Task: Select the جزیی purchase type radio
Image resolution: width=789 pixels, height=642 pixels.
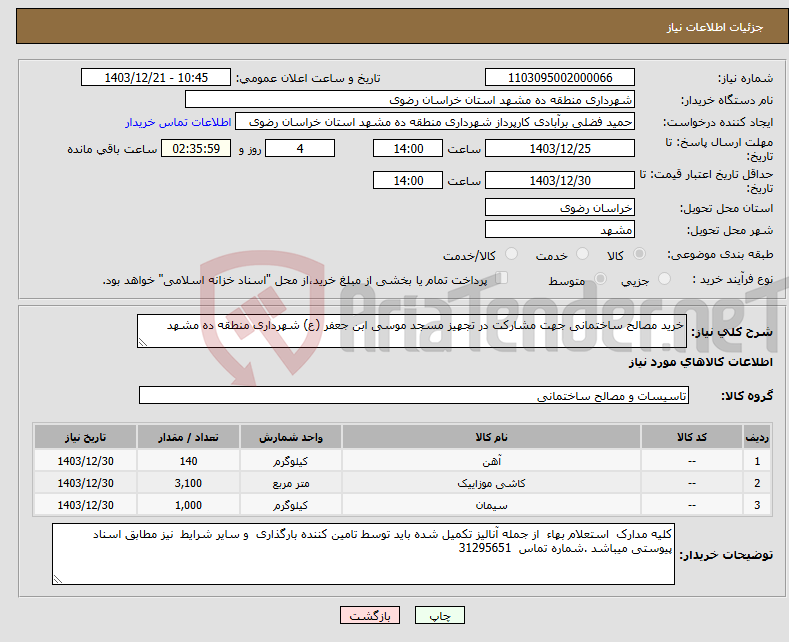Action: click(664, 278)
